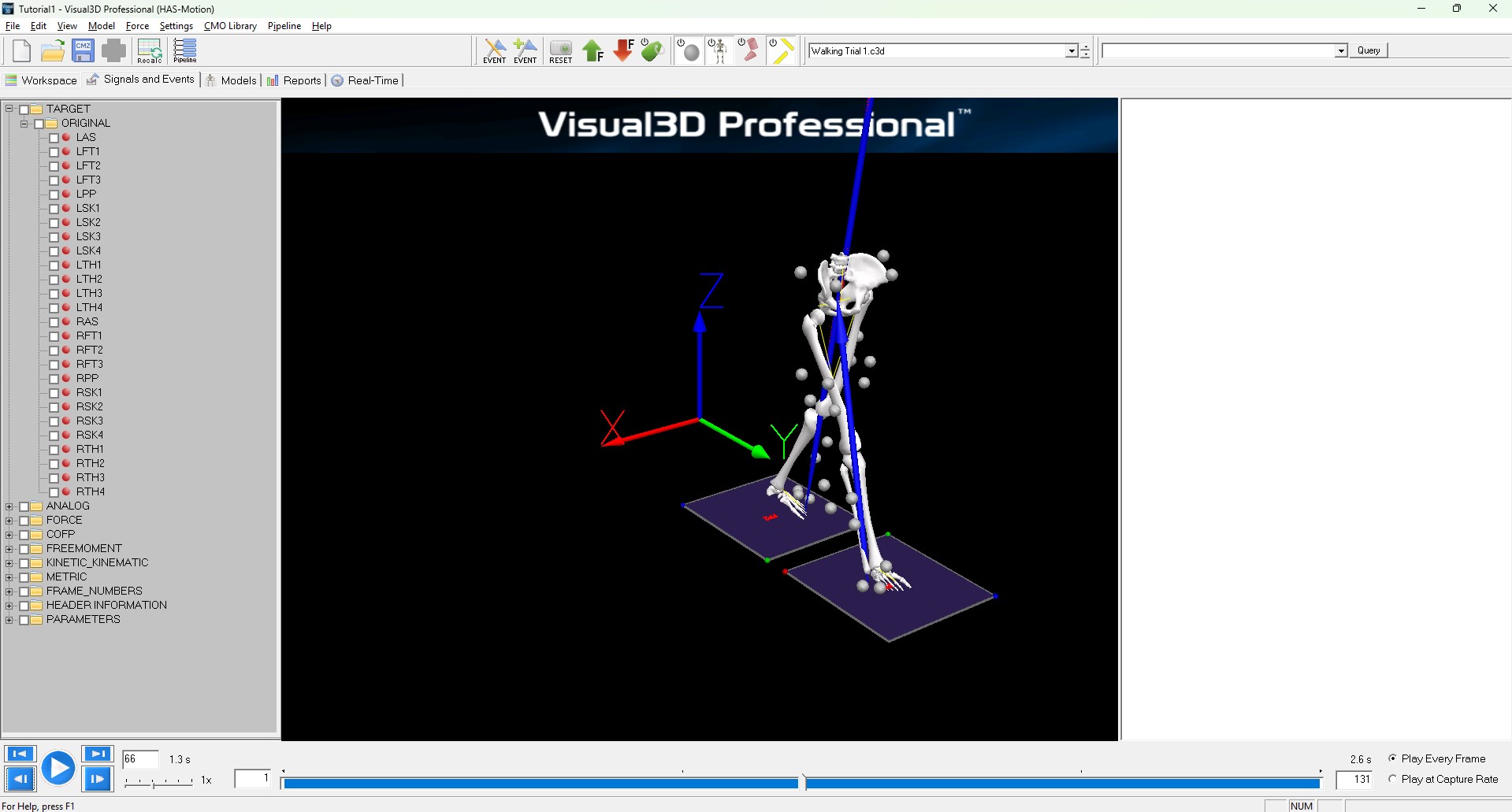
Task: Click the delete EVENT icon with red X
Action: pyautogui.click(x=495, y=51)
